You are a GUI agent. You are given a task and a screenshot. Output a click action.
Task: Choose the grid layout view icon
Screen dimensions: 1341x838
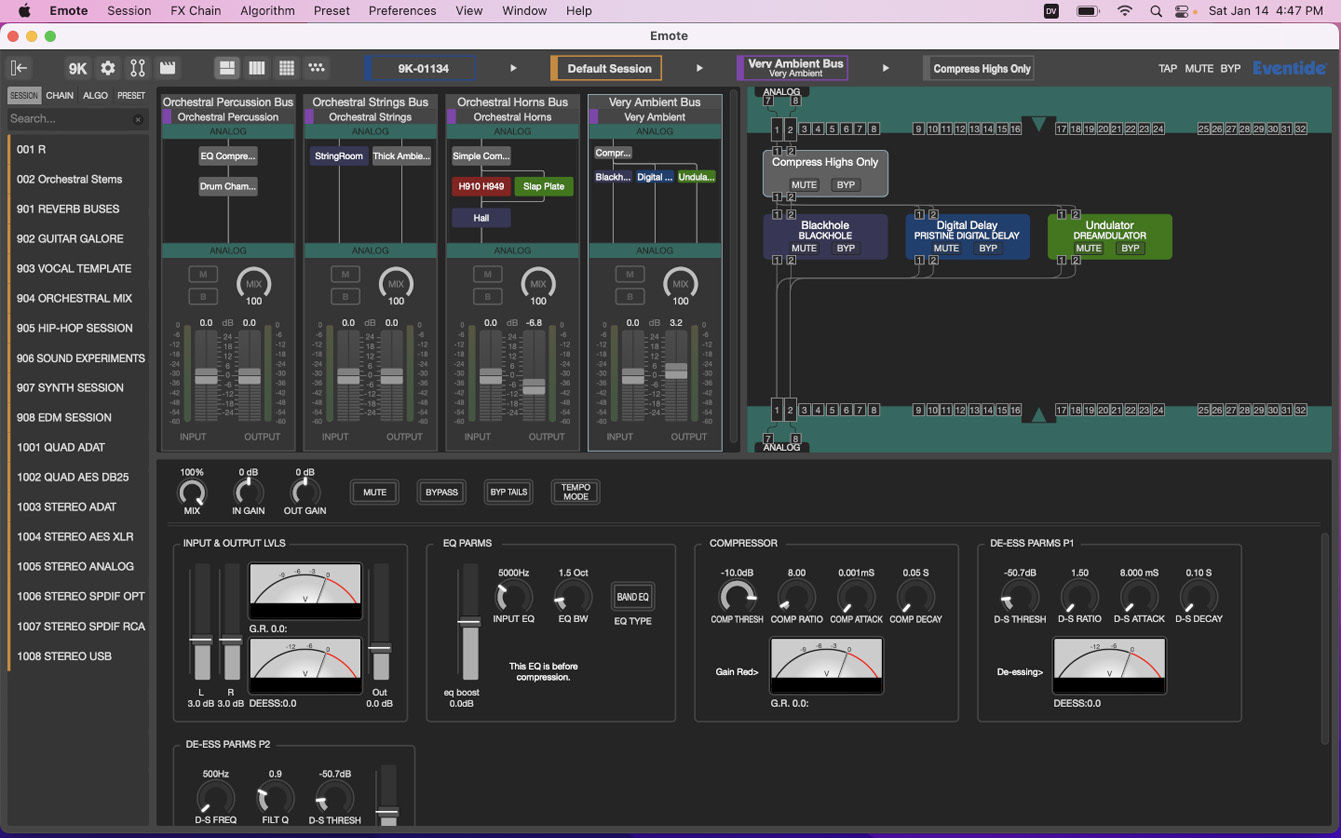pos(286,68)
